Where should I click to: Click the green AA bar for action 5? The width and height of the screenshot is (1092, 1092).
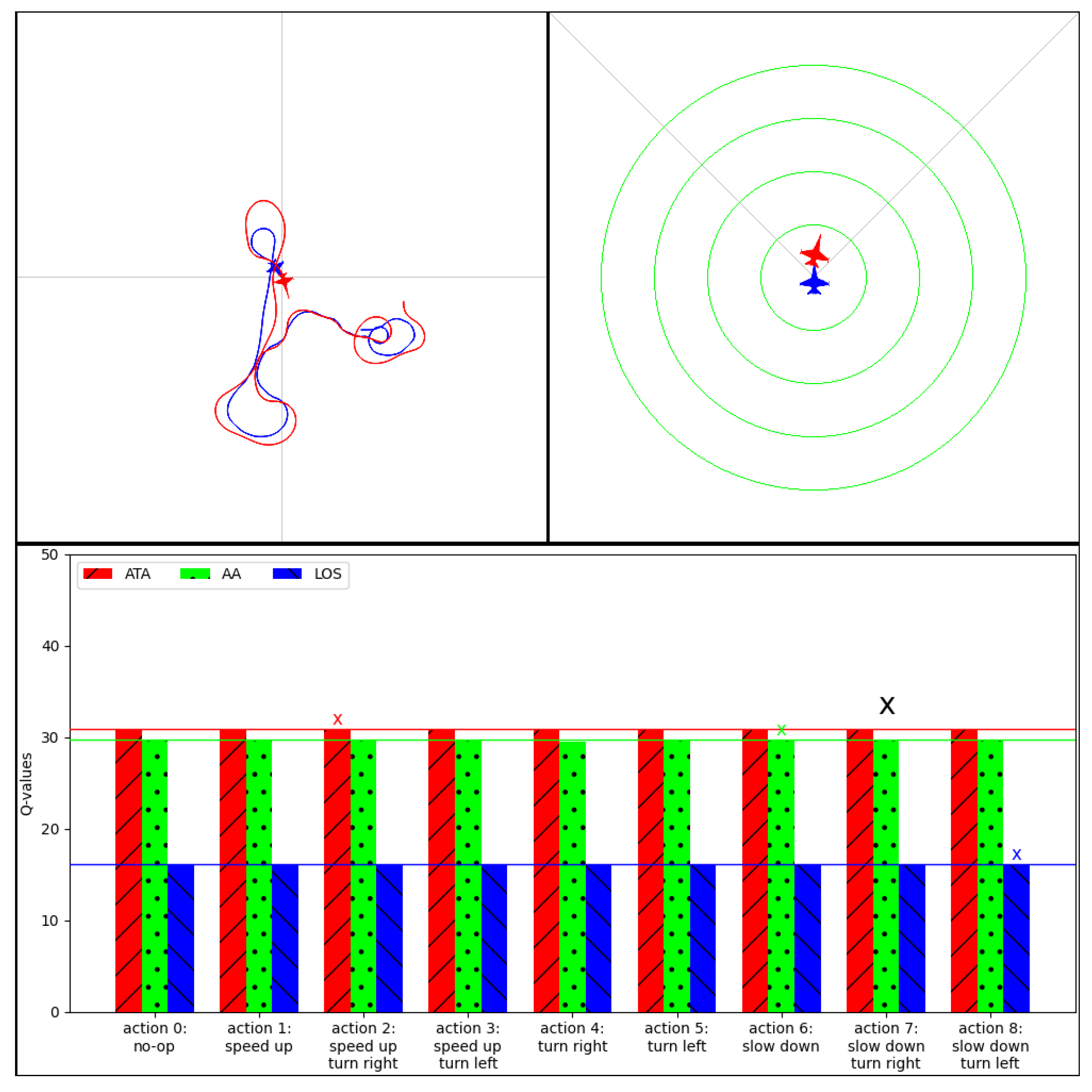pyautogui.click(x=676, y=876)
